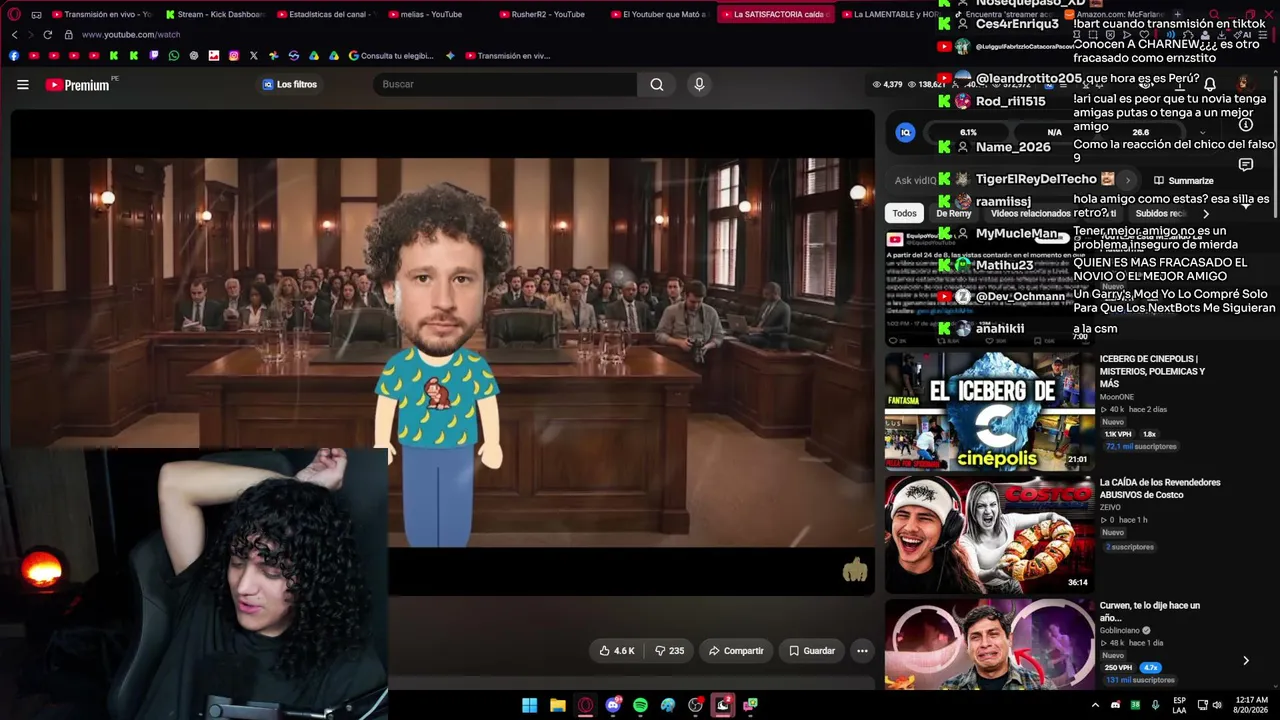
Task: Select the 'De Remy' filter chip
Action: 953,213
